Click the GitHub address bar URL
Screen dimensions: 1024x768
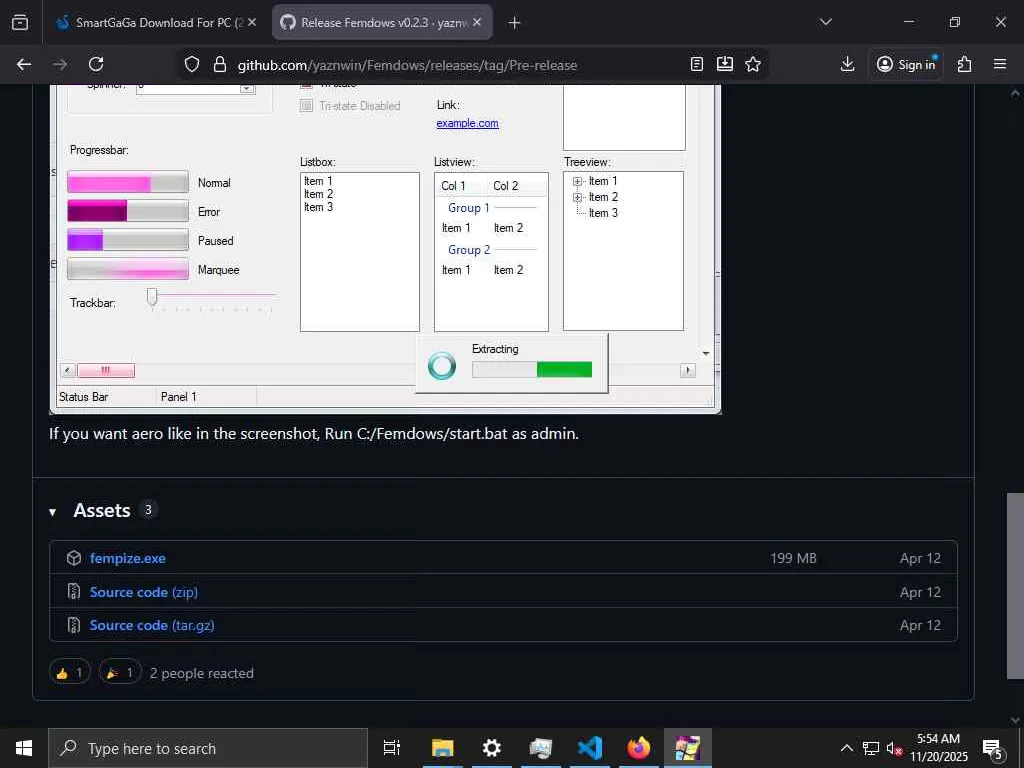pos(407,65)
